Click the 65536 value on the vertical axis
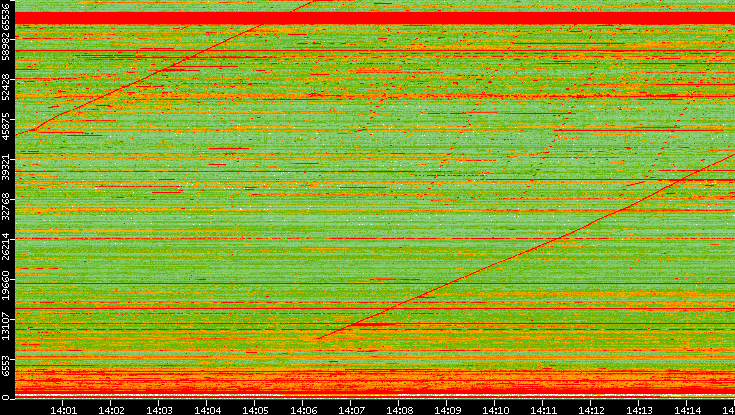 pos(7,19)
